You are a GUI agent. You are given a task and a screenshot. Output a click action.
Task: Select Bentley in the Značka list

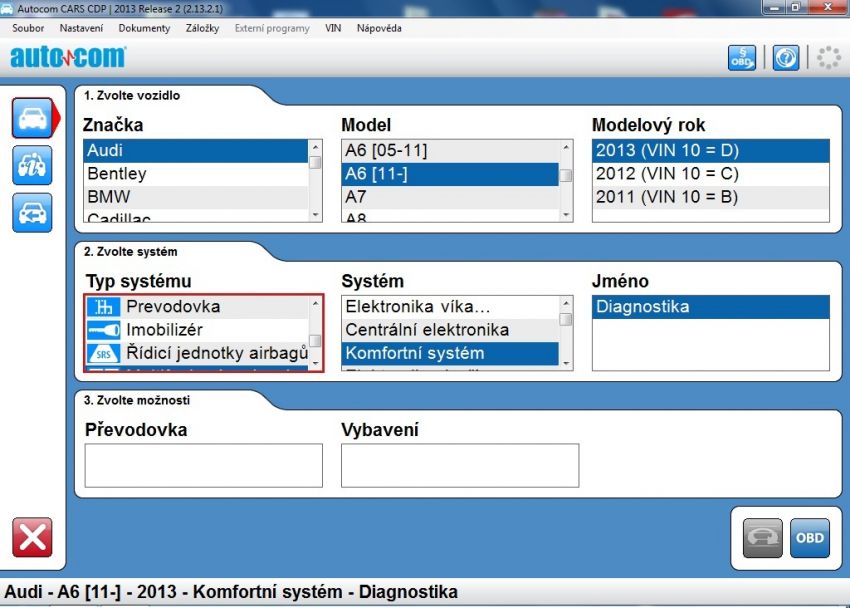click(x=196, y=174)
